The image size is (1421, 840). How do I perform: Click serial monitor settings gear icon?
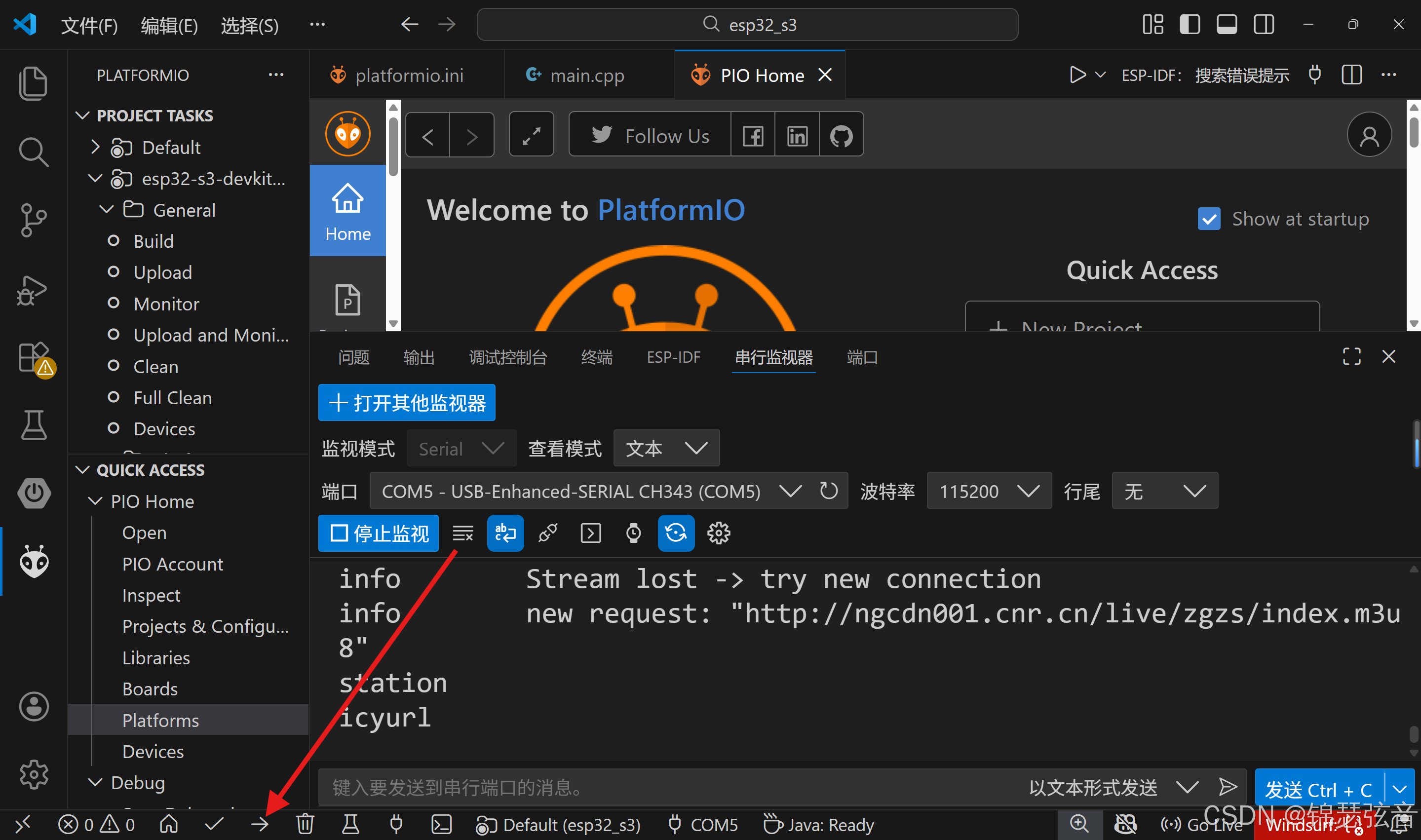point(718,533)
